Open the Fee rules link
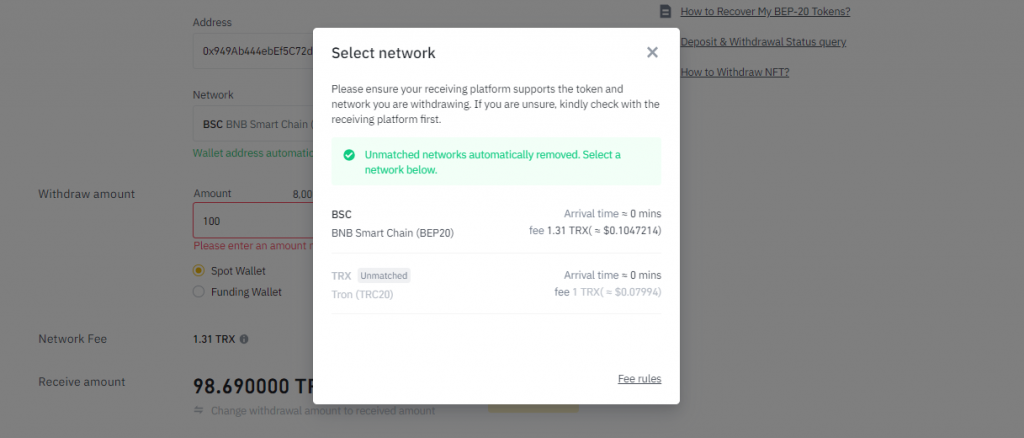This screenshot has width=1024, height=438. pyautogui.click(x=639, y=379)
